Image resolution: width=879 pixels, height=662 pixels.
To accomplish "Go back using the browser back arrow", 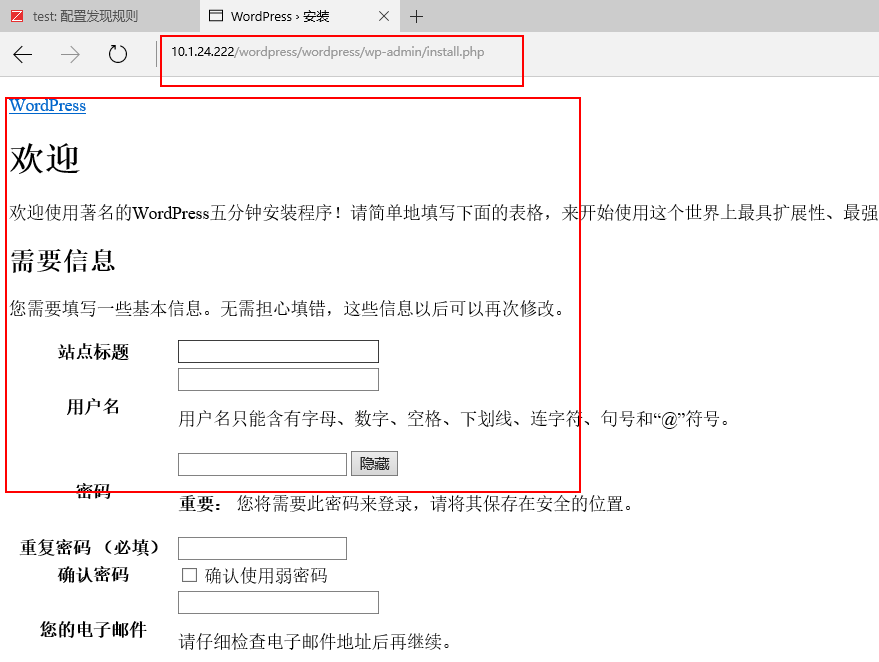I will (22, 54).
